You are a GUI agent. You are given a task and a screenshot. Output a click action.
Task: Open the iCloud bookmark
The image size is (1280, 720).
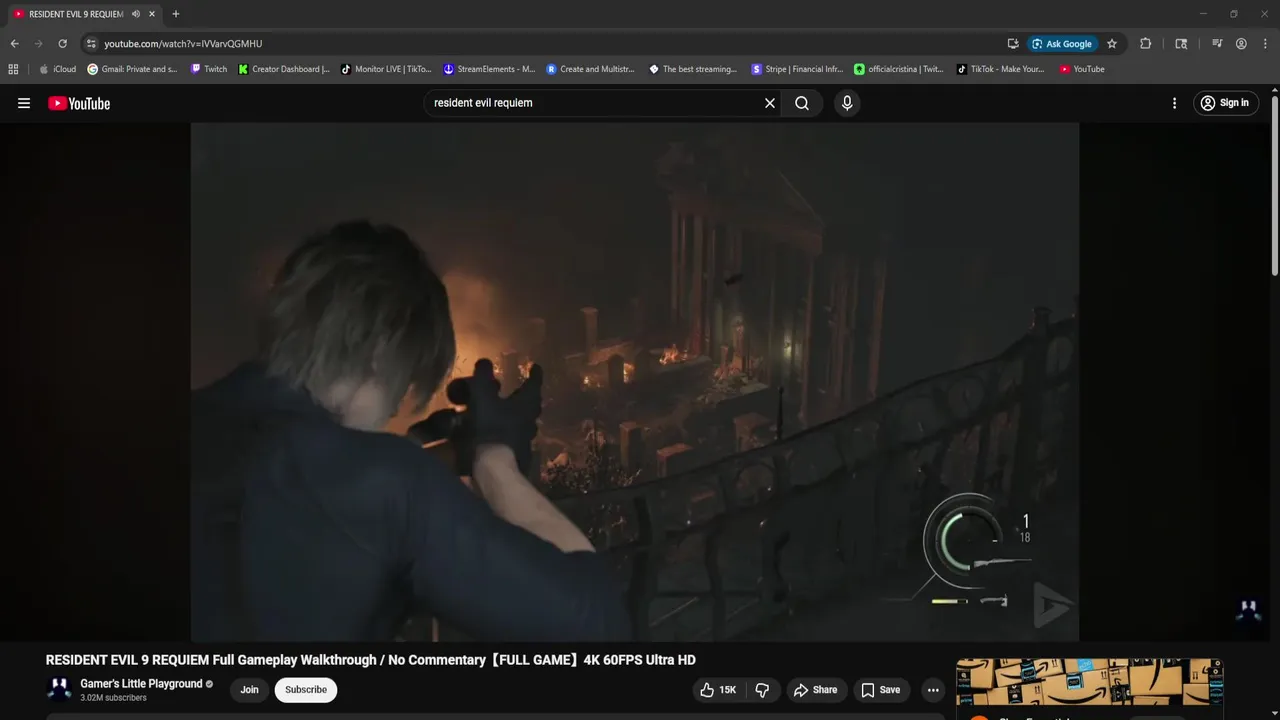pyautogui.click(x=57, y=69)
